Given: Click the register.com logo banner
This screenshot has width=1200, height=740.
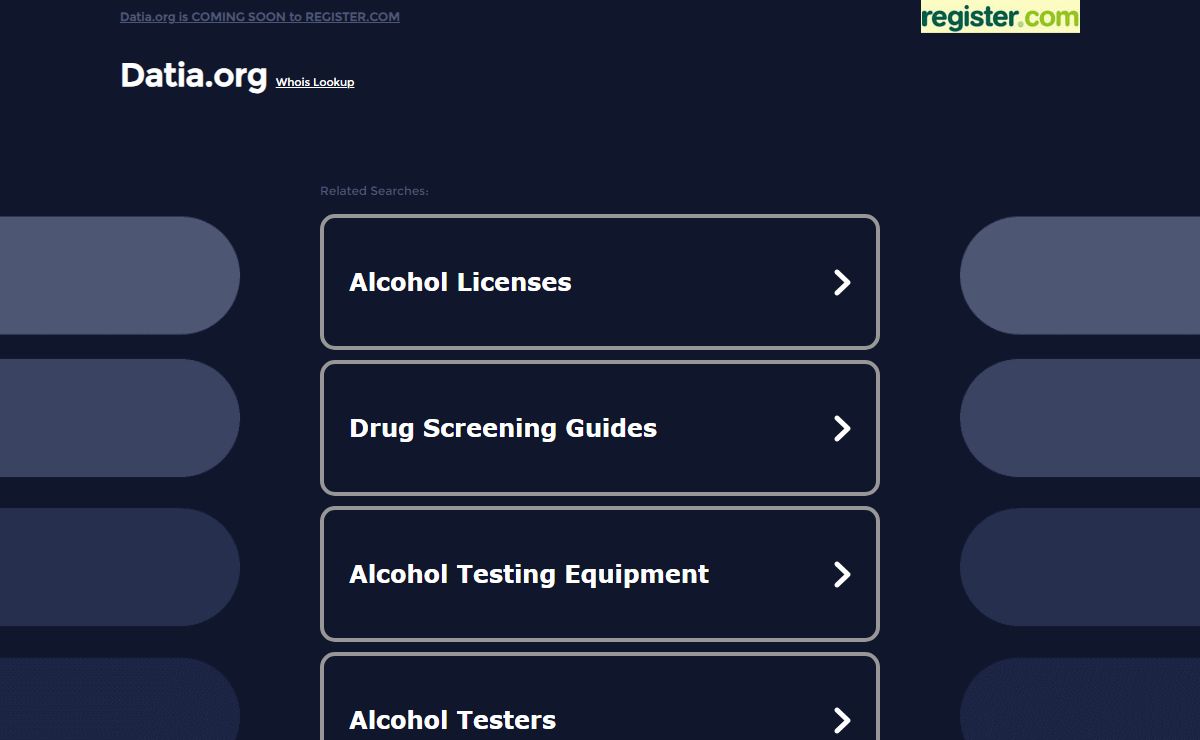Looking at the screenshot, I should [1000, 17].
